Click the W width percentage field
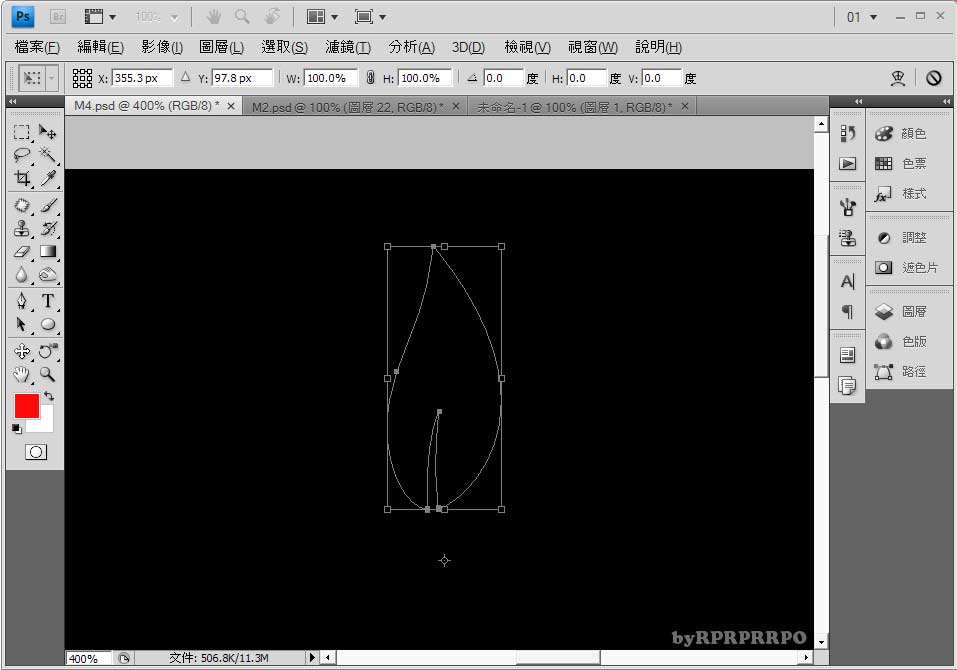The width and height of the screenshot is (957, 670). pos(330,78)
